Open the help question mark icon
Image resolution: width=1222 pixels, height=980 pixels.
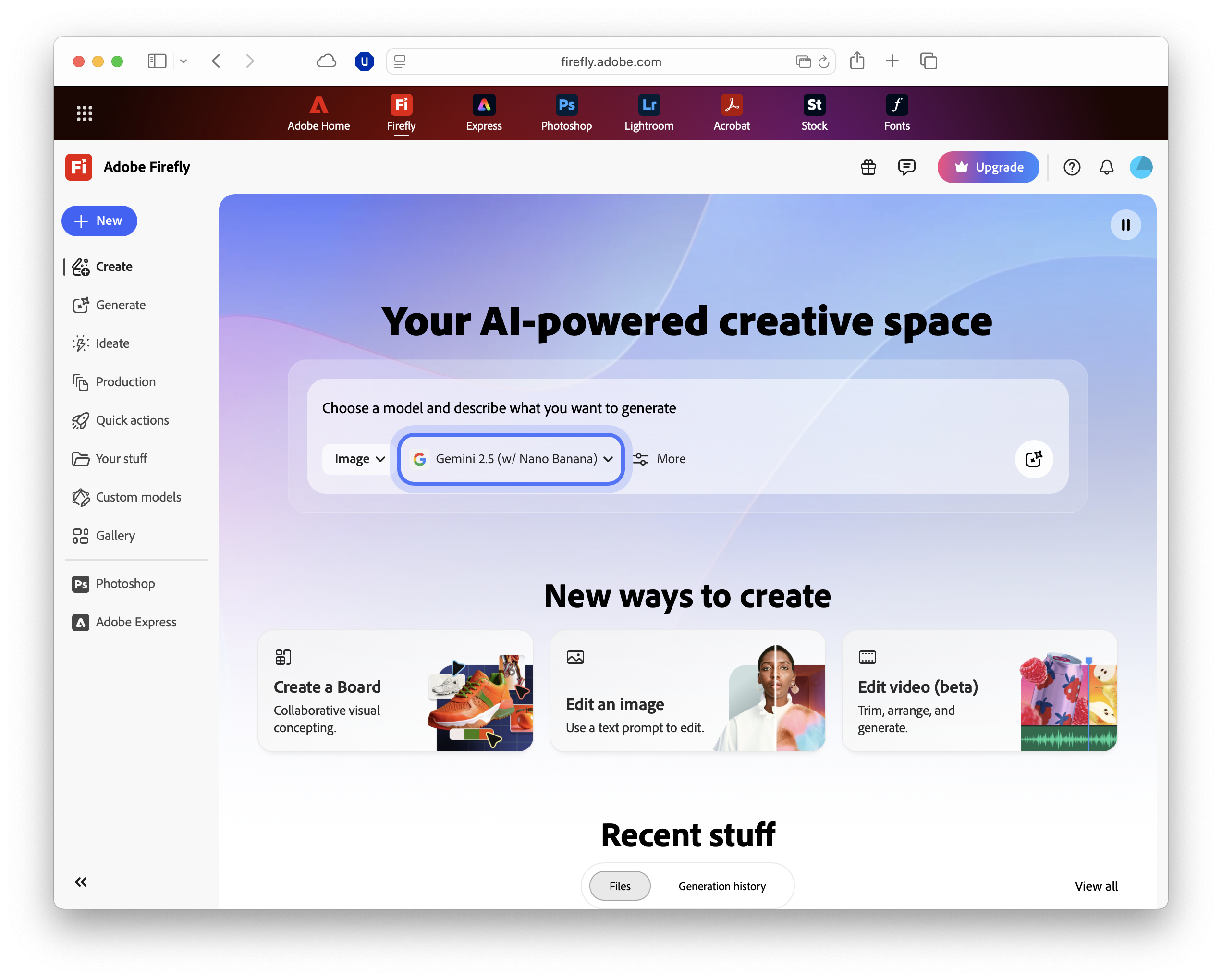[1071, 167]
